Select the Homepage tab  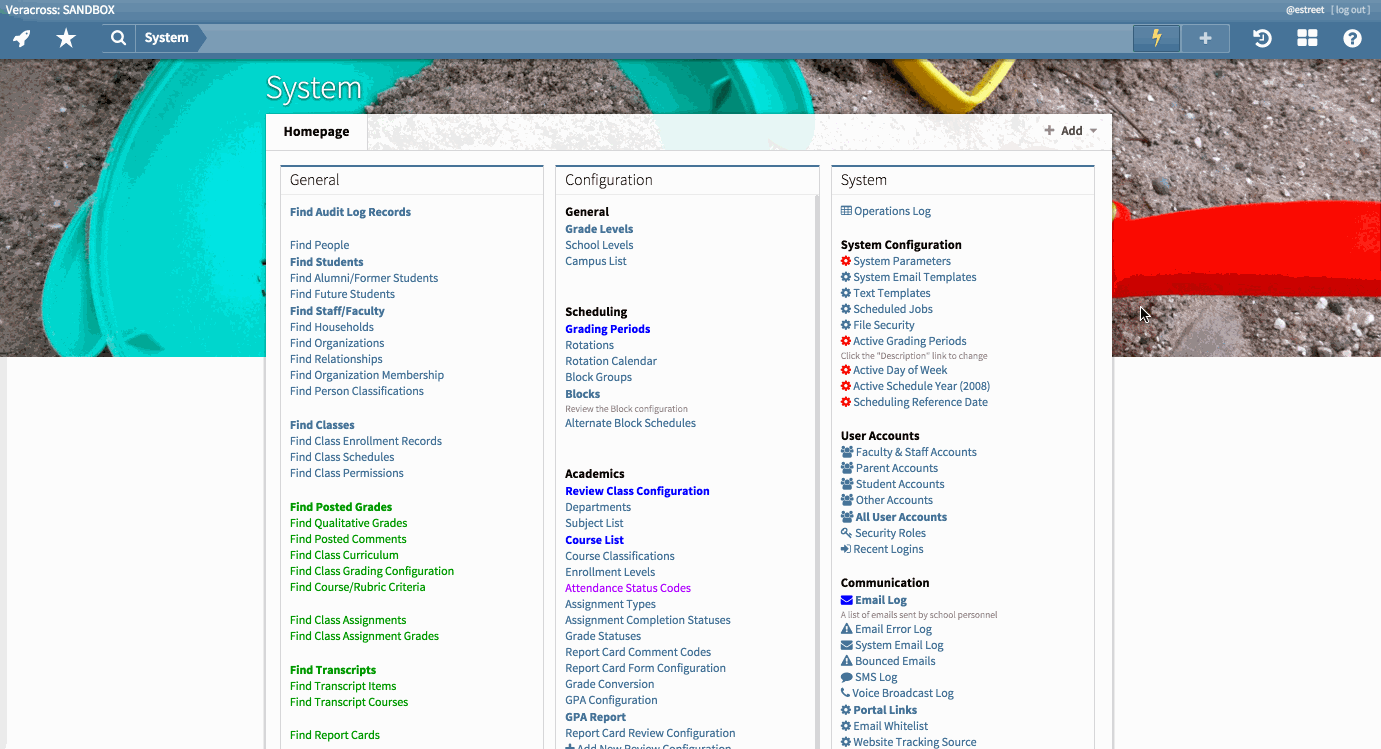pos(316,131)
